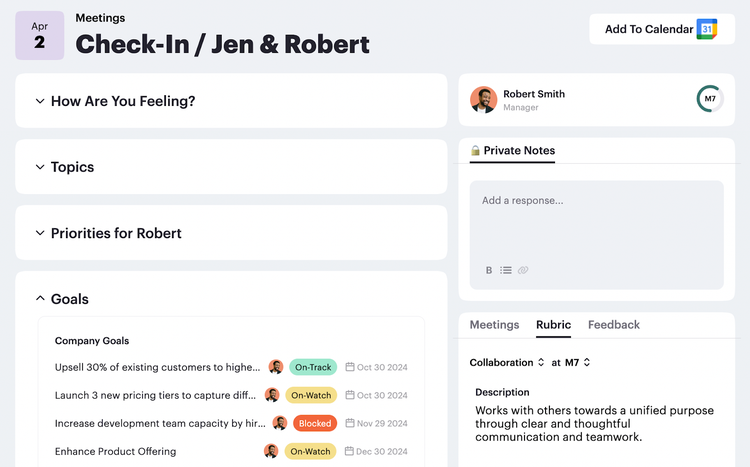Click the lock icon next to Private Notes

coord(476,151)
